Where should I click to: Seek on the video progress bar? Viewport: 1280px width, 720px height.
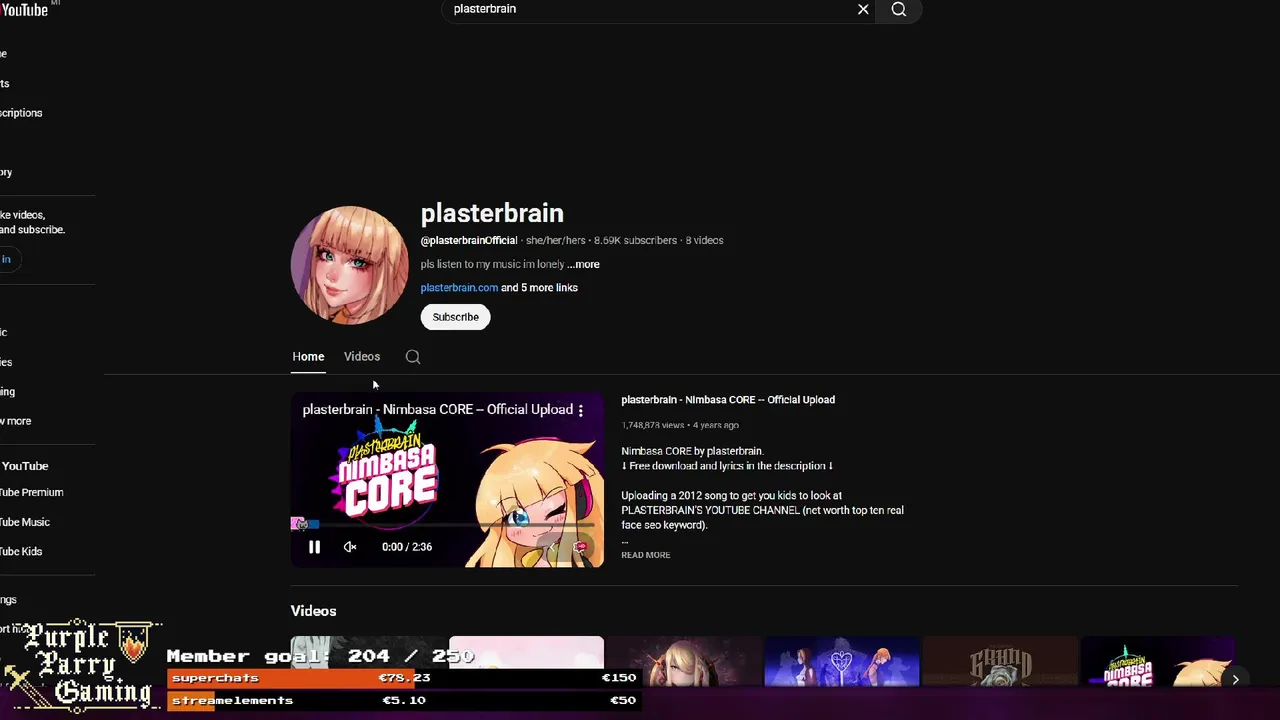click(447, 525)
